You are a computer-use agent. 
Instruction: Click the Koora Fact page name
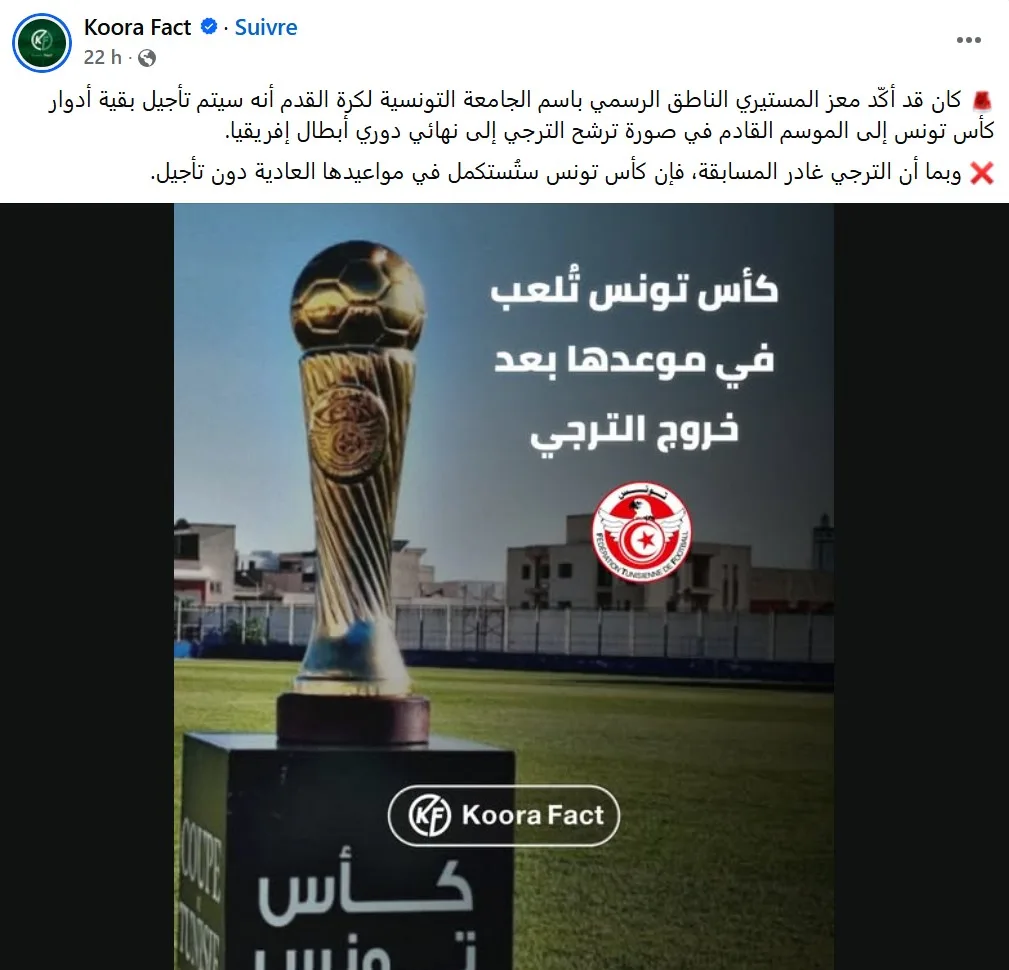click(x=137, y=27)
